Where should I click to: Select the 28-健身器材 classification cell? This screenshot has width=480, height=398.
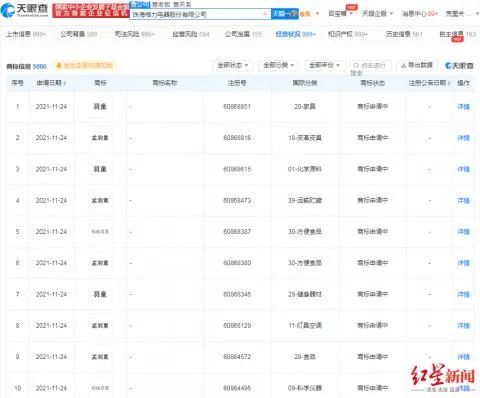305,294
